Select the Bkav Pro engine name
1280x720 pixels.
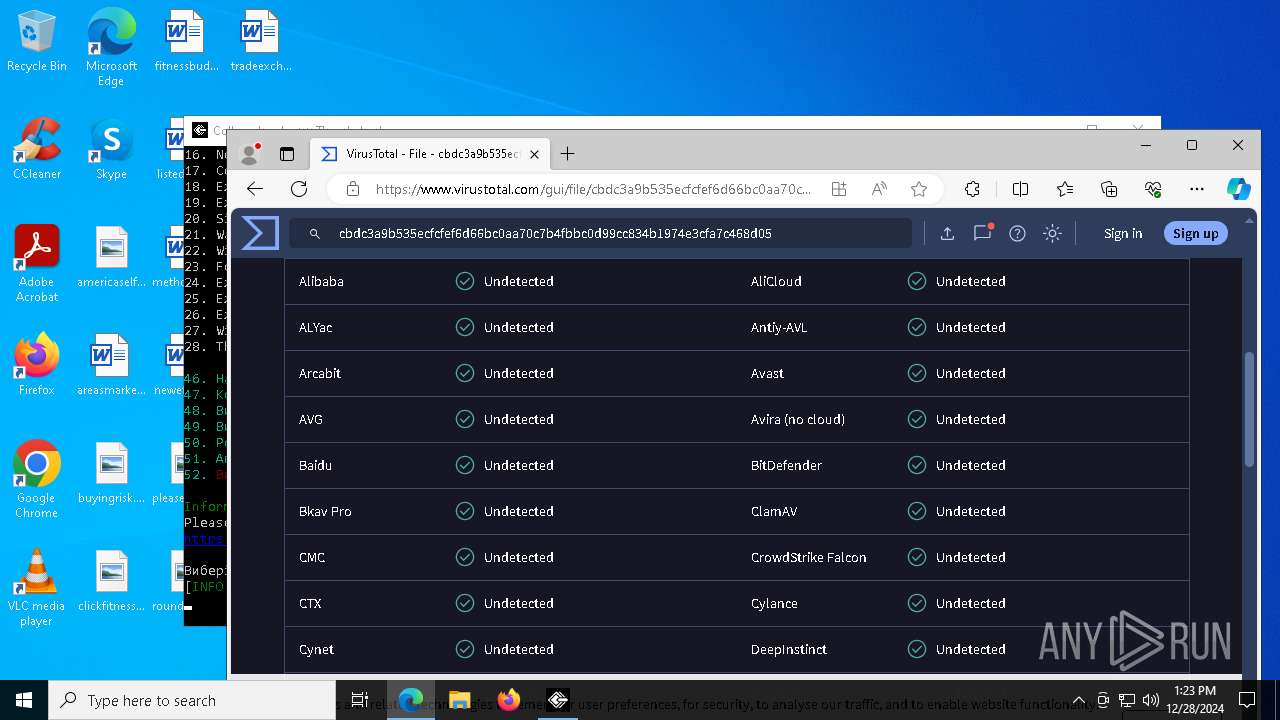click(325, 511)
